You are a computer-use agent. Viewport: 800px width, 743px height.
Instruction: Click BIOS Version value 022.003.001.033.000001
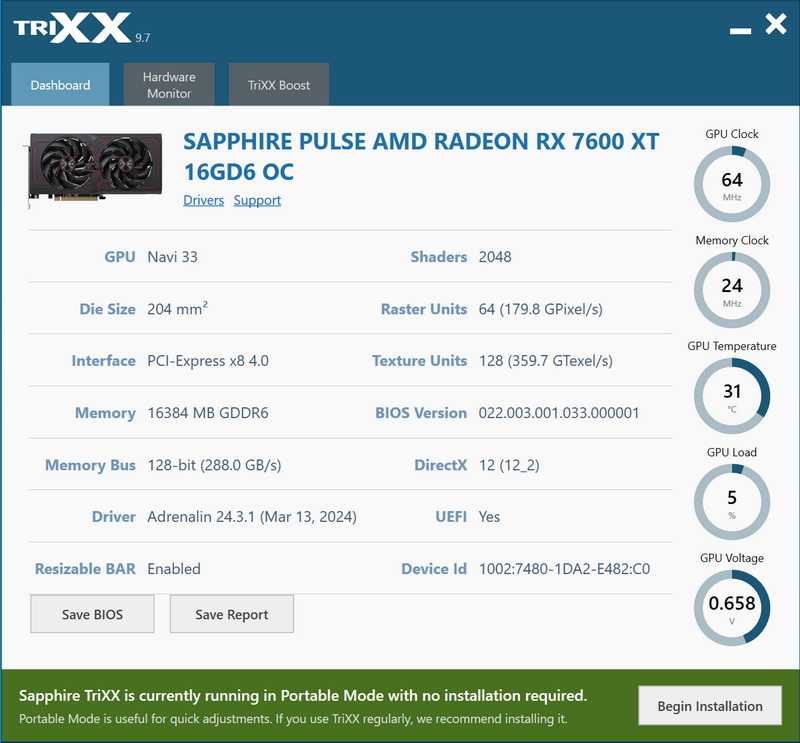point(559,413)
